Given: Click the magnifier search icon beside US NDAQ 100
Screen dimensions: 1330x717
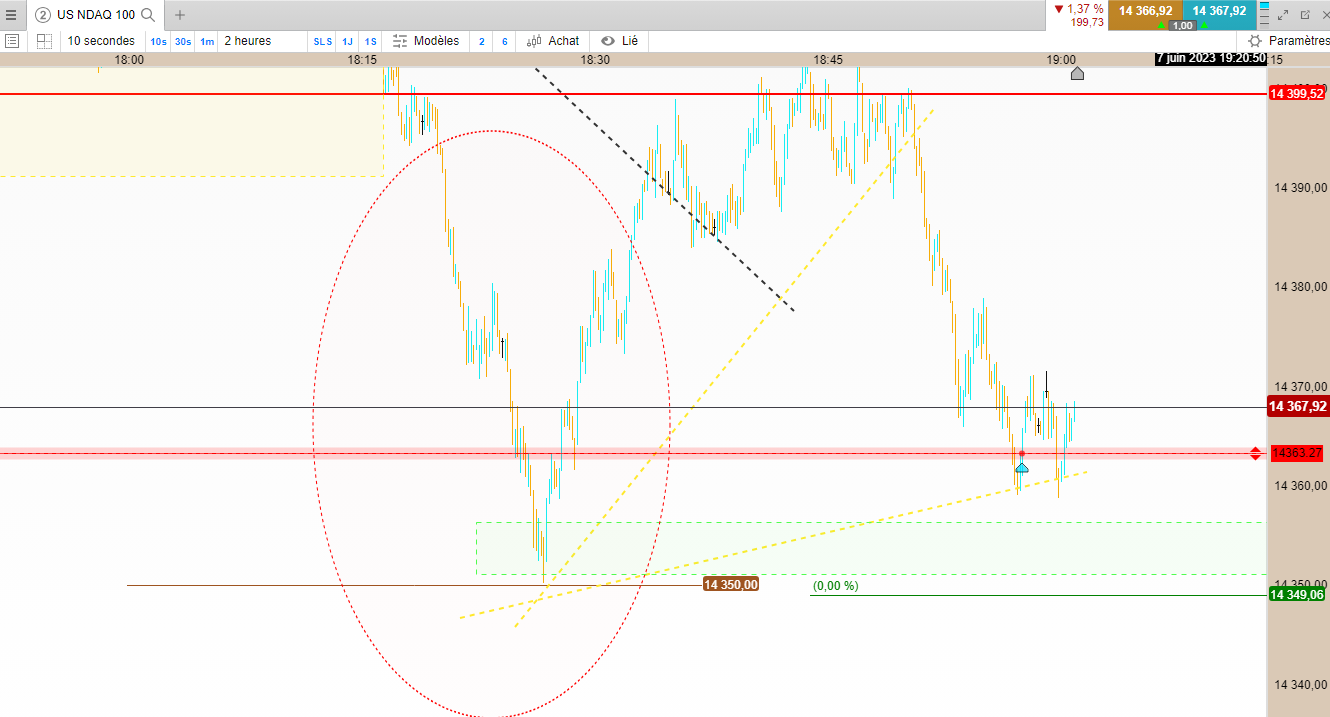Looking at the screenshot, I should [x=148, y=15].
